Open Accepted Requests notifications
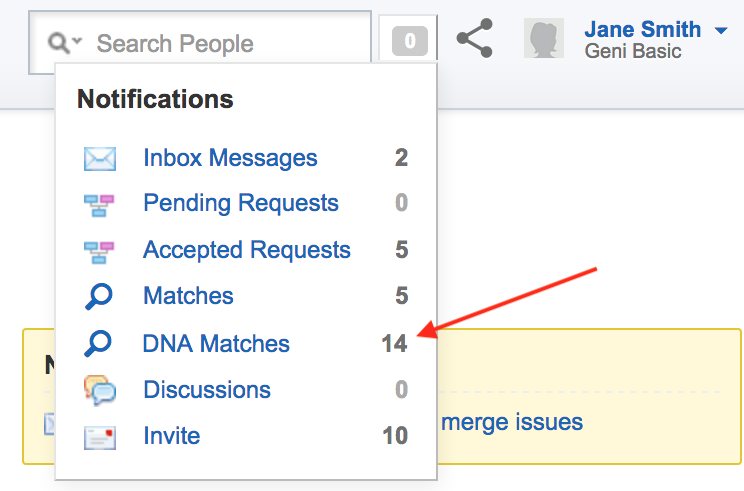 (x=247, y=250)
